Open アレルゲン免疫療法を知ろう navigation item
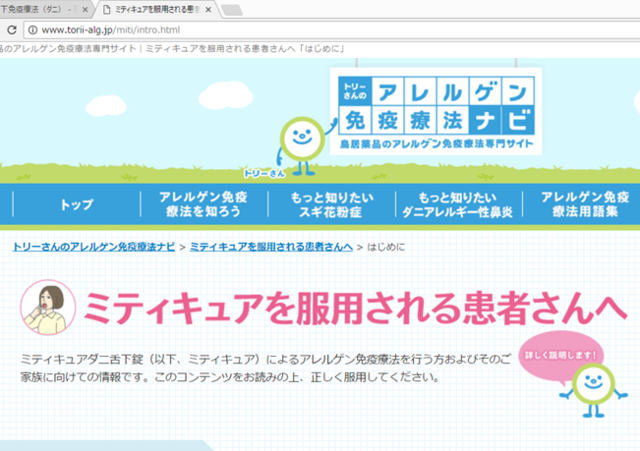The height and width of the screenshot is (451, 640). [203, 204]
